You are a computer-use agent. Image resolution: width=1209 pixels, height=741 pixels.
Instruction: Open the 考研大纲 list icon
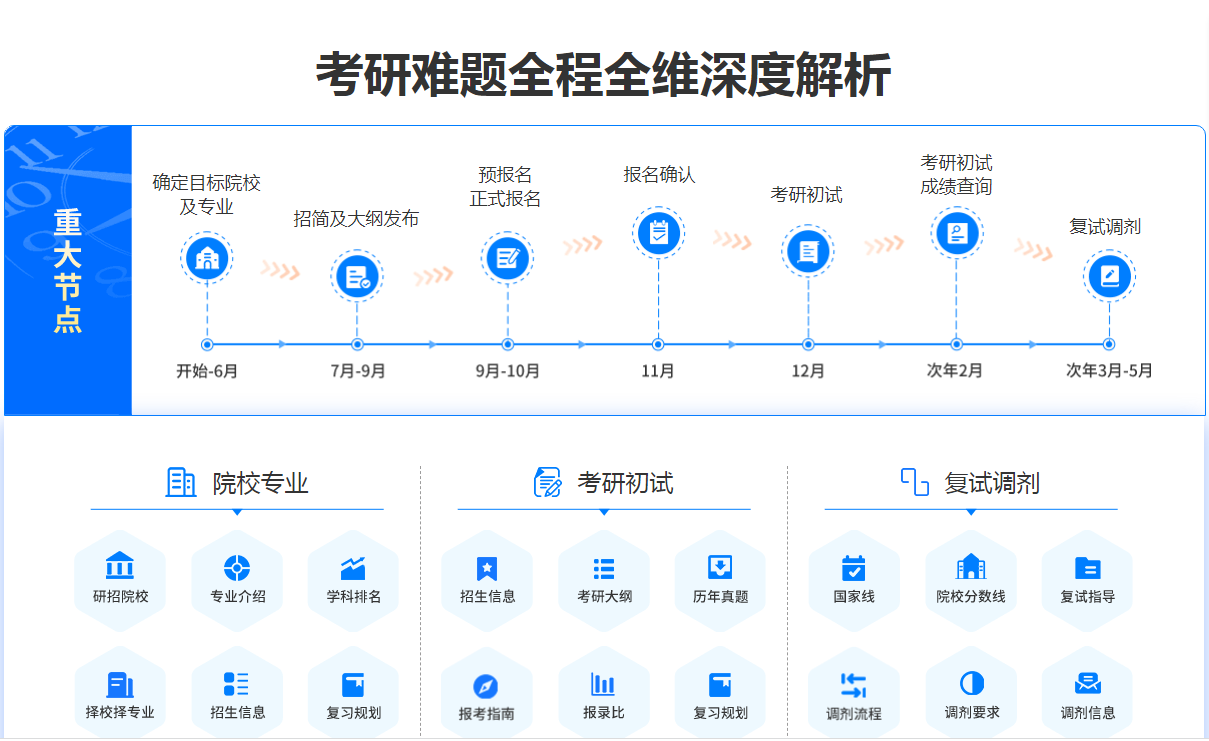click(x=604, y=568)
